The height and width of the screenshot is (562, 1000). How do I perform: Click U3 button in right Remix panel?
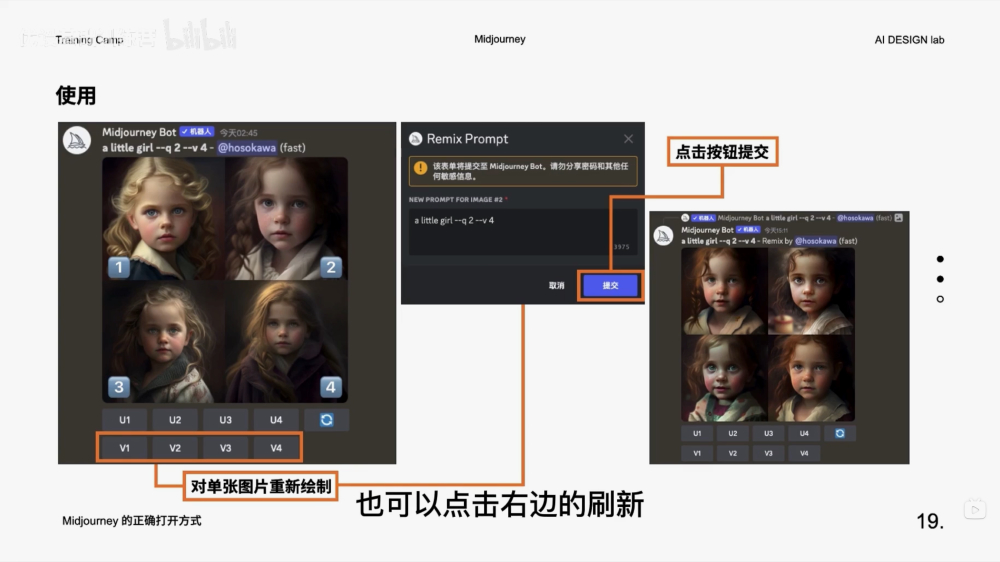768,433
